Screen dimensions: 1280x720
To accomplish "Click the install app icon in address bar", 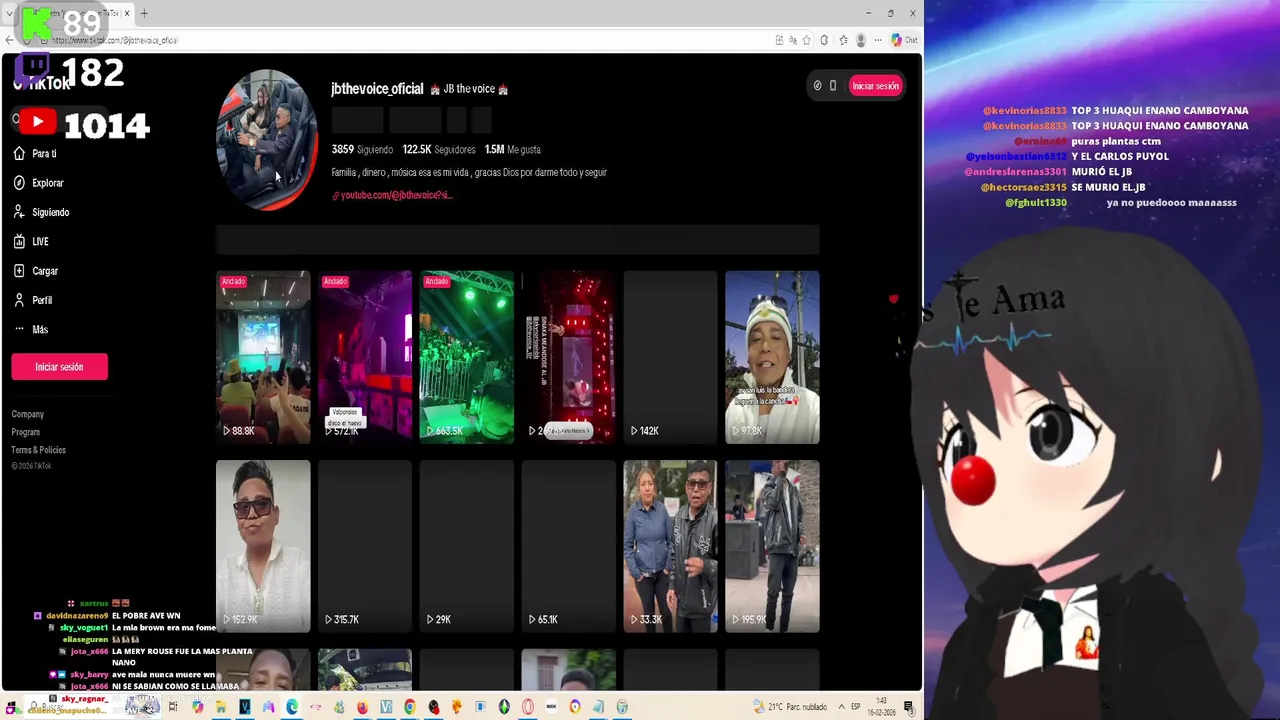I will [780, 40].
